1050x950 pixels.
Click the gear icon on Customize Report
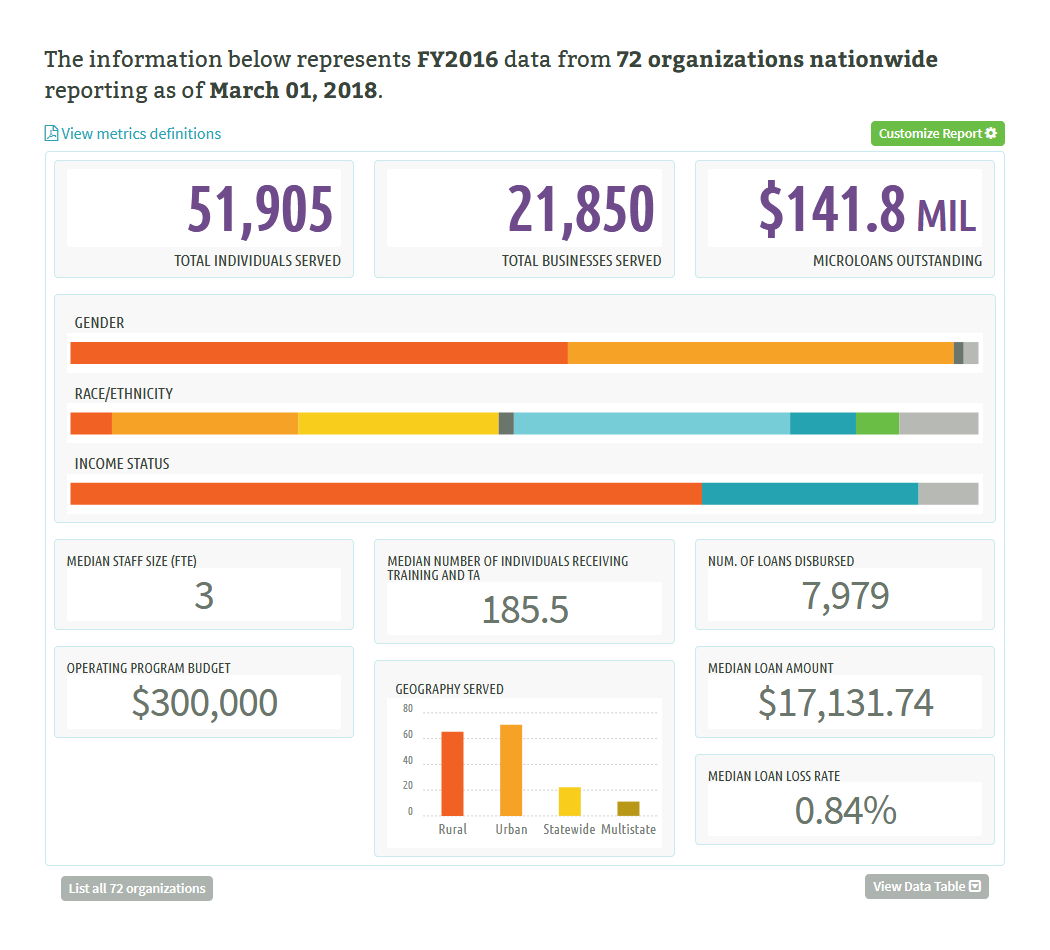(x=991, y=134)
